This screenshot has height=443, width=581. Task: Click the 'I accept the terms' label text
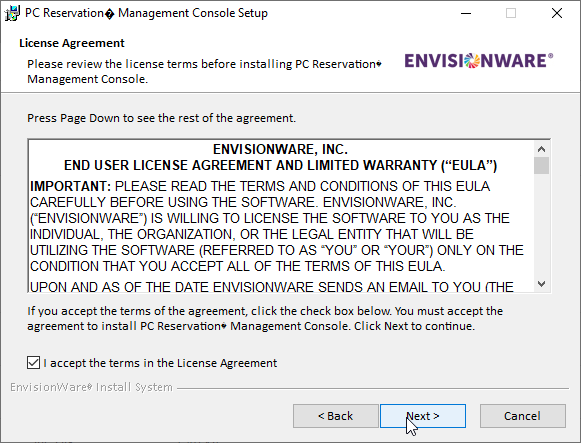click(x=160, y=363)
